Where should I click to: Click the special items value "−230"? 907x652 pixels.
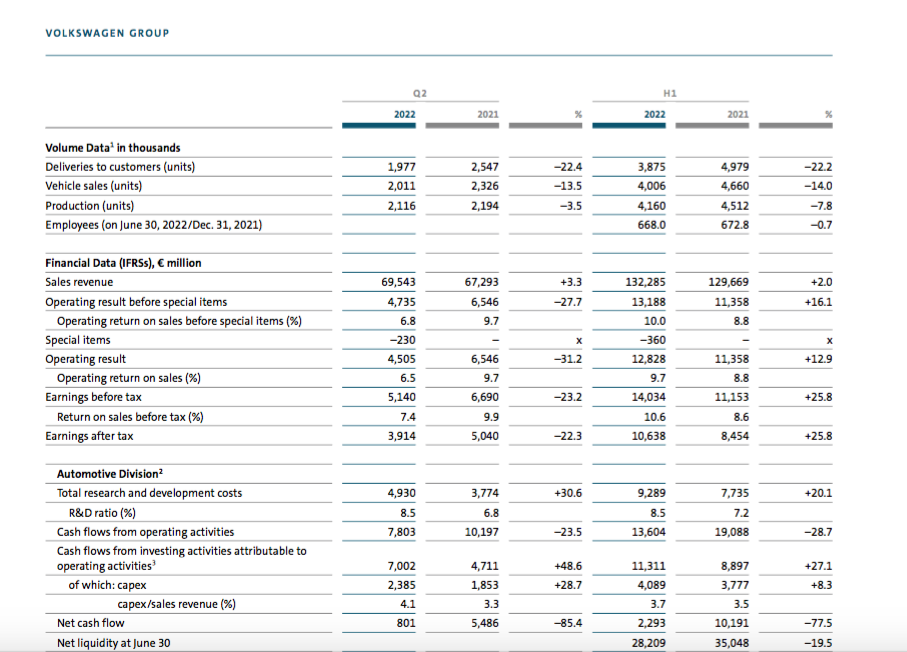402,340
